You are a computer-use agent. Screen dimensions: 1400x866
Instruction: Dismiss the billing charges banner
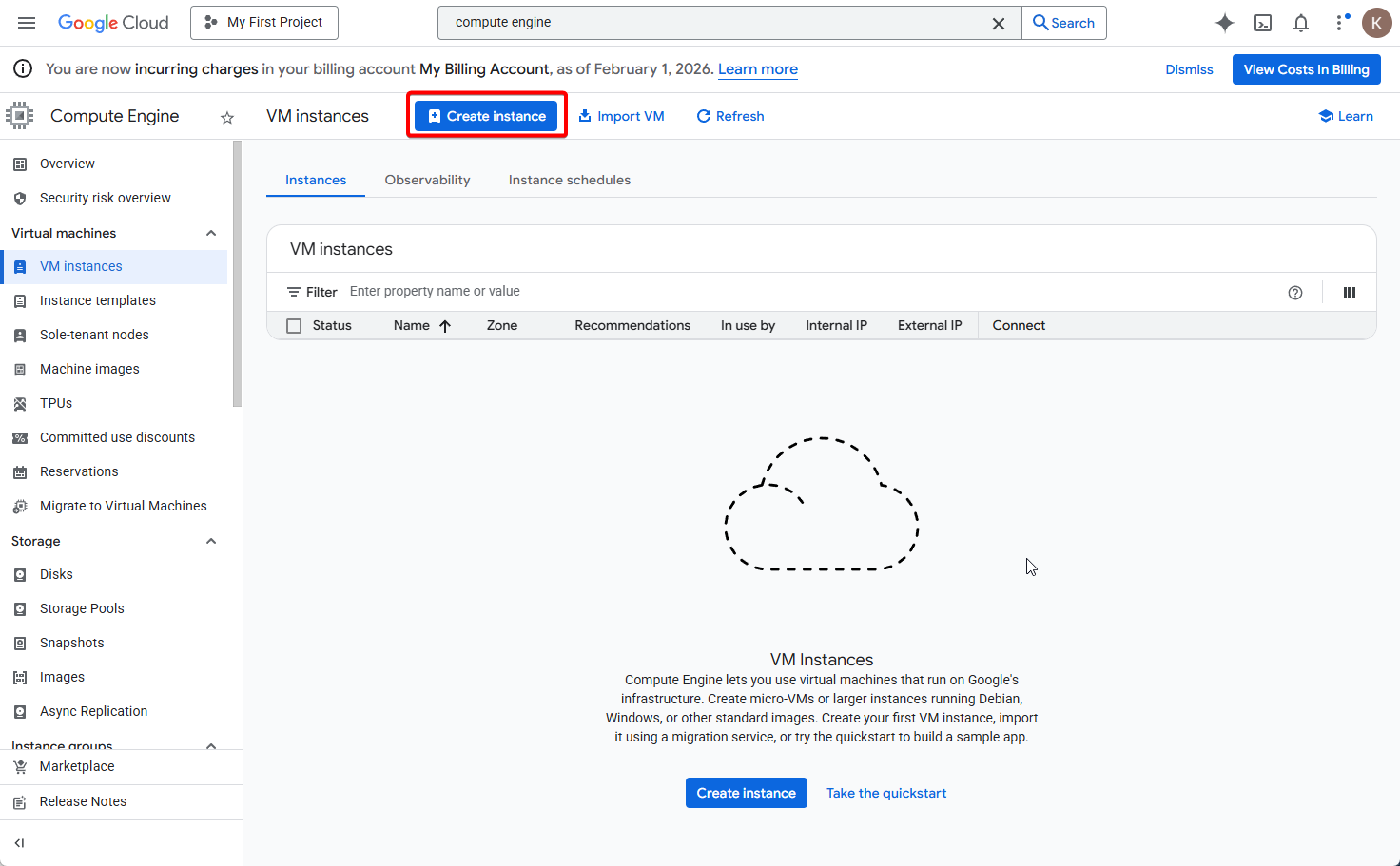point(1189,69)
